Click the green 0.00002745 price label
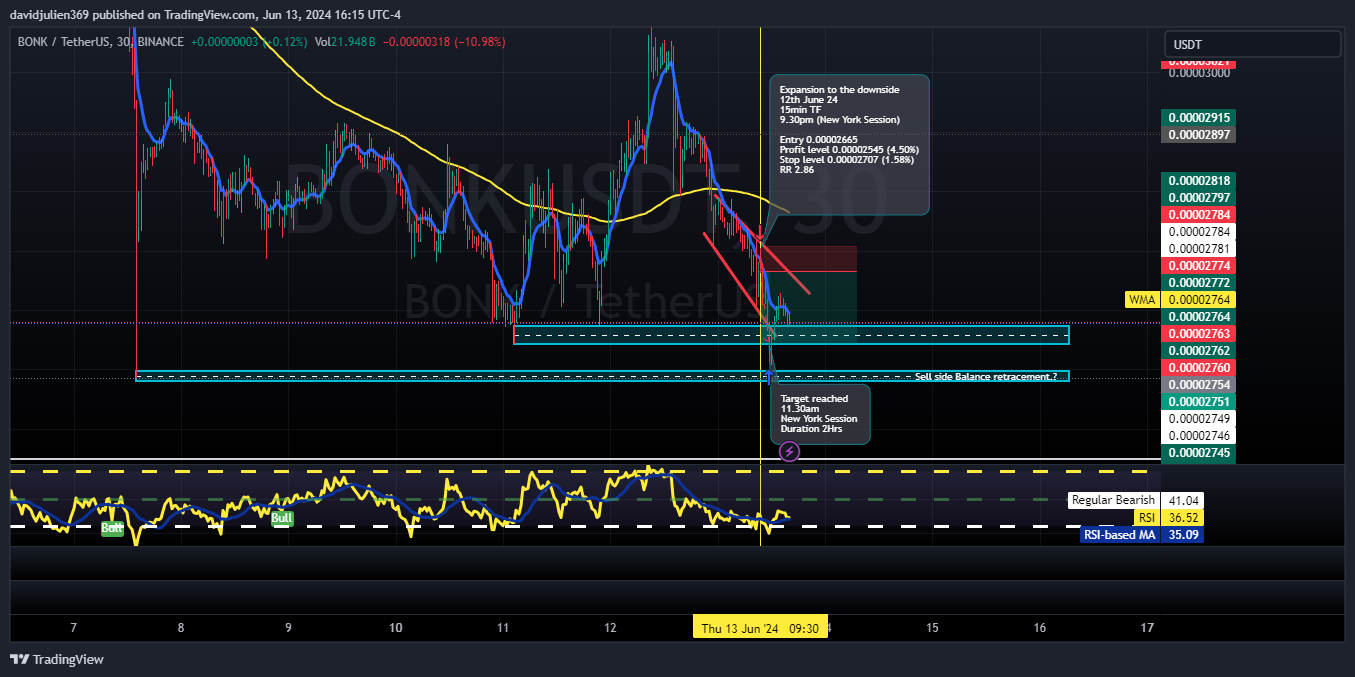Image resolution: width=1355 pixels, height=677 pixels. click(1199, 453)
